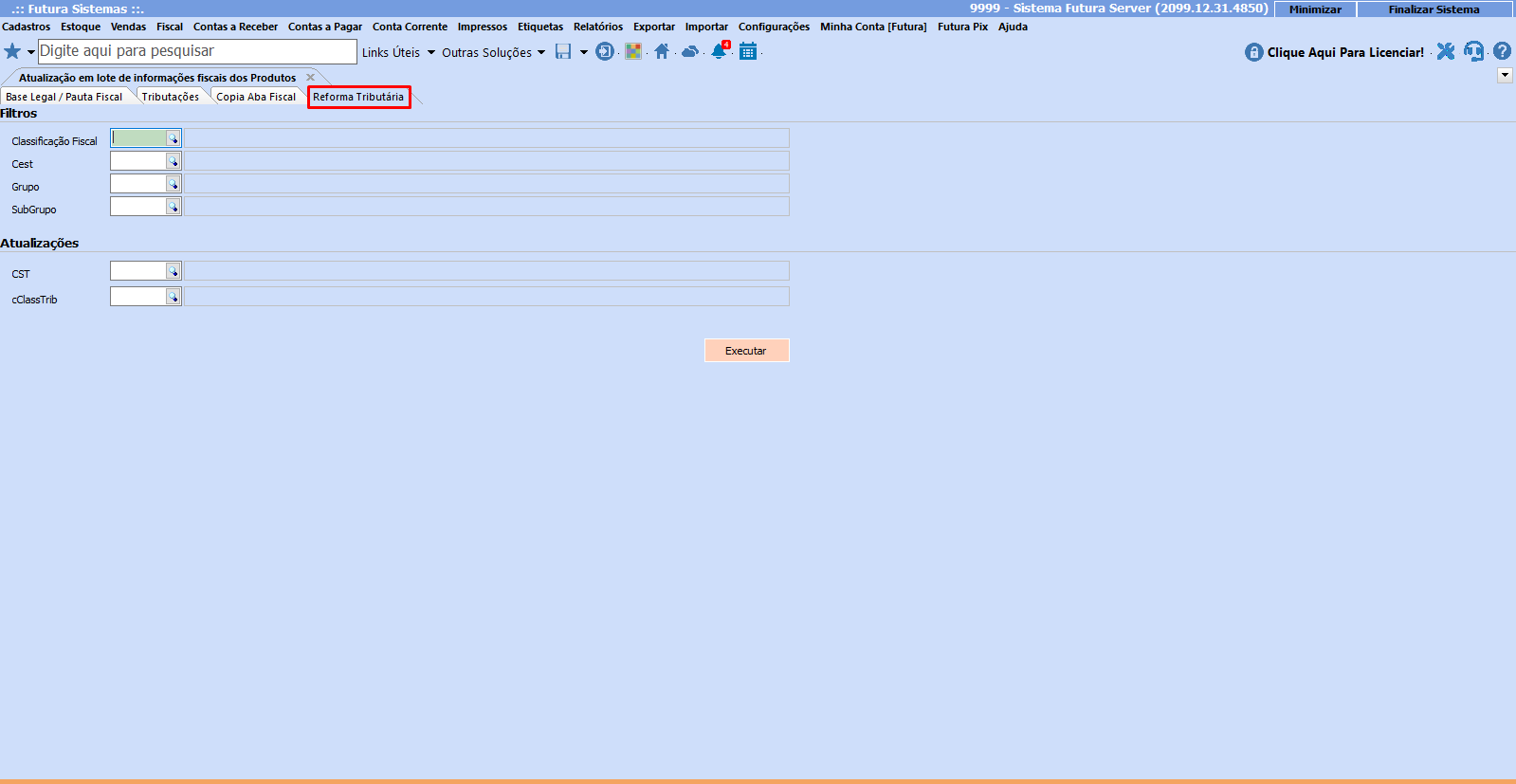Open the dropdown arrow beside save icon
Image resolution: width=1516 pixels, height=784 pixels.
point(583,52)
